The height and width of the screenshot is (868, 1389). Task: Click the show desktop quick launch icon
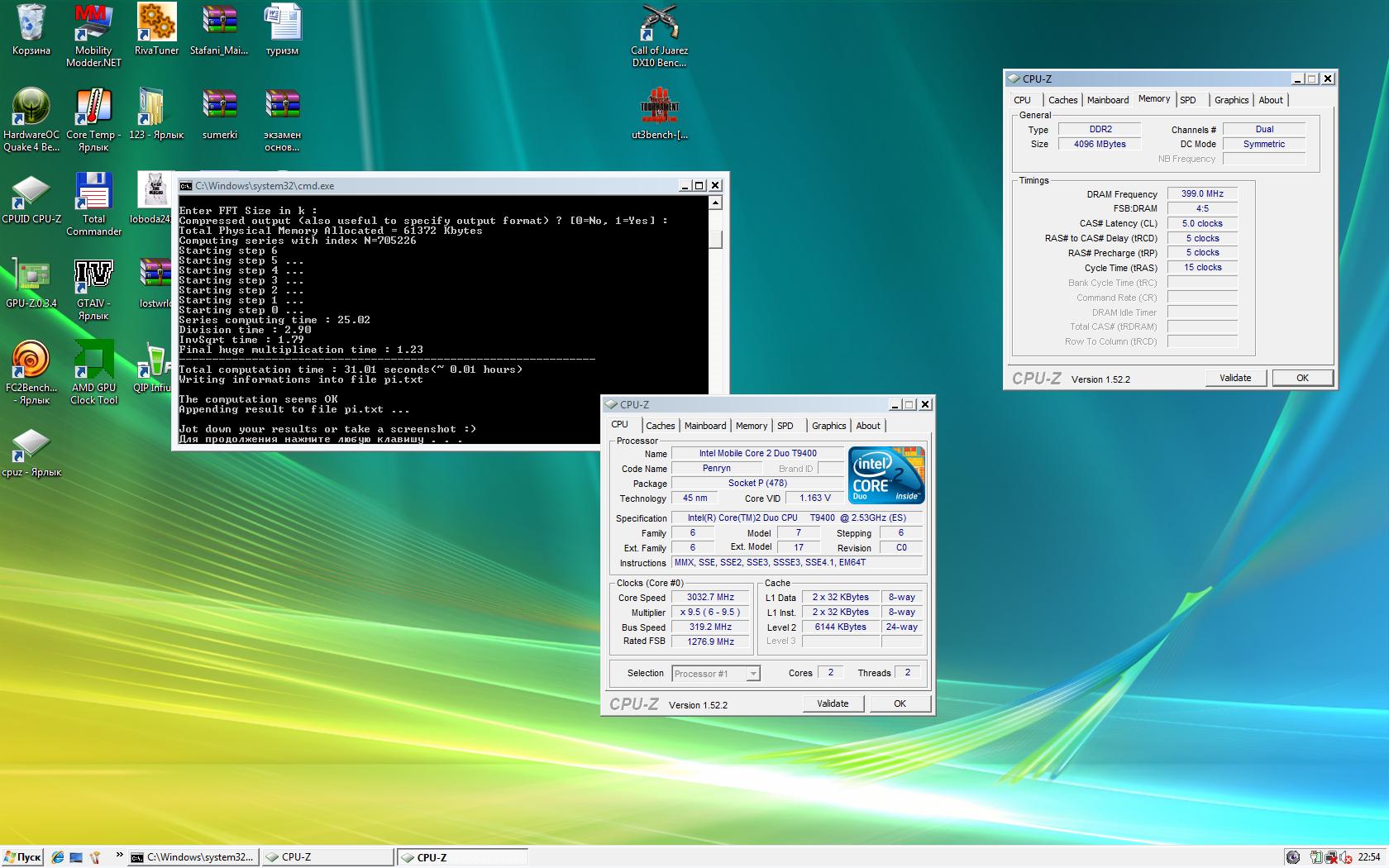pos(76,857)
